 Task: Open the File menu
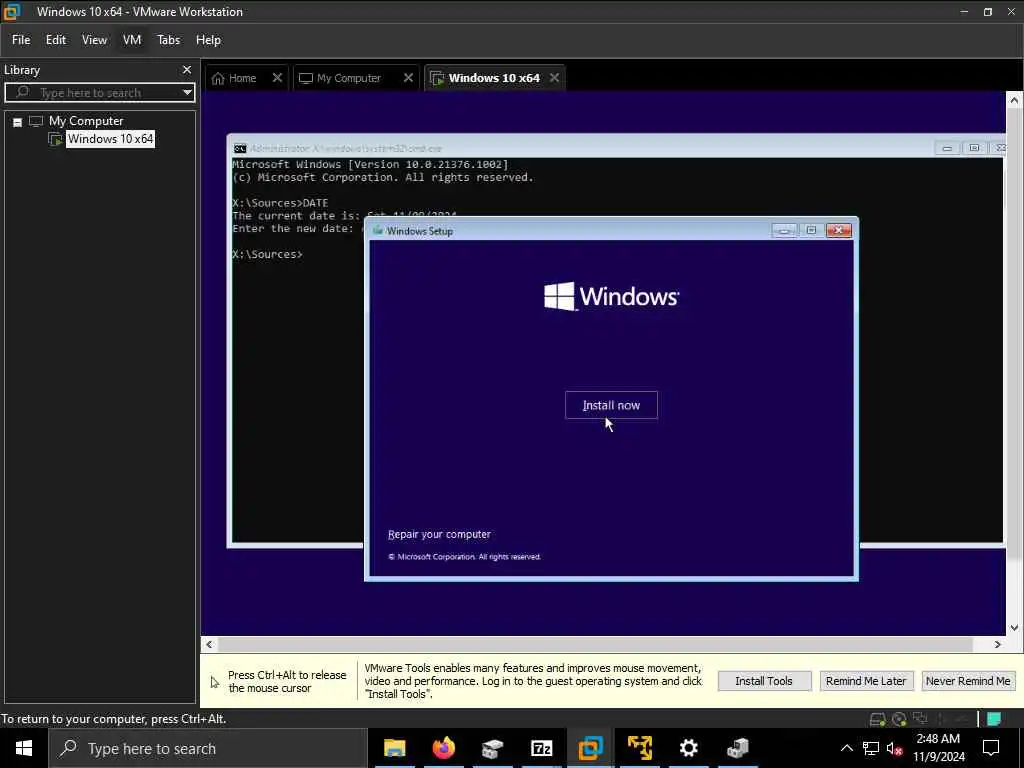[x=21, y=40]
